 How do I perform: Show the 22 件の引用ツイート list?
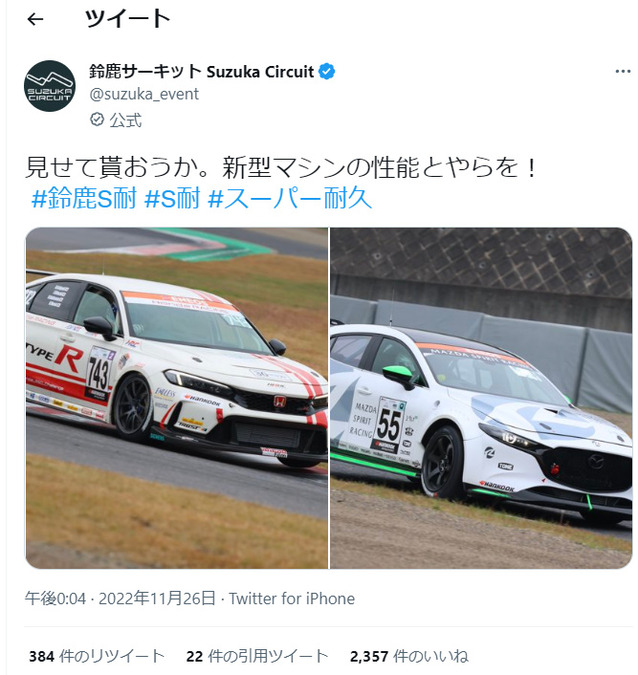click(257, 656)
